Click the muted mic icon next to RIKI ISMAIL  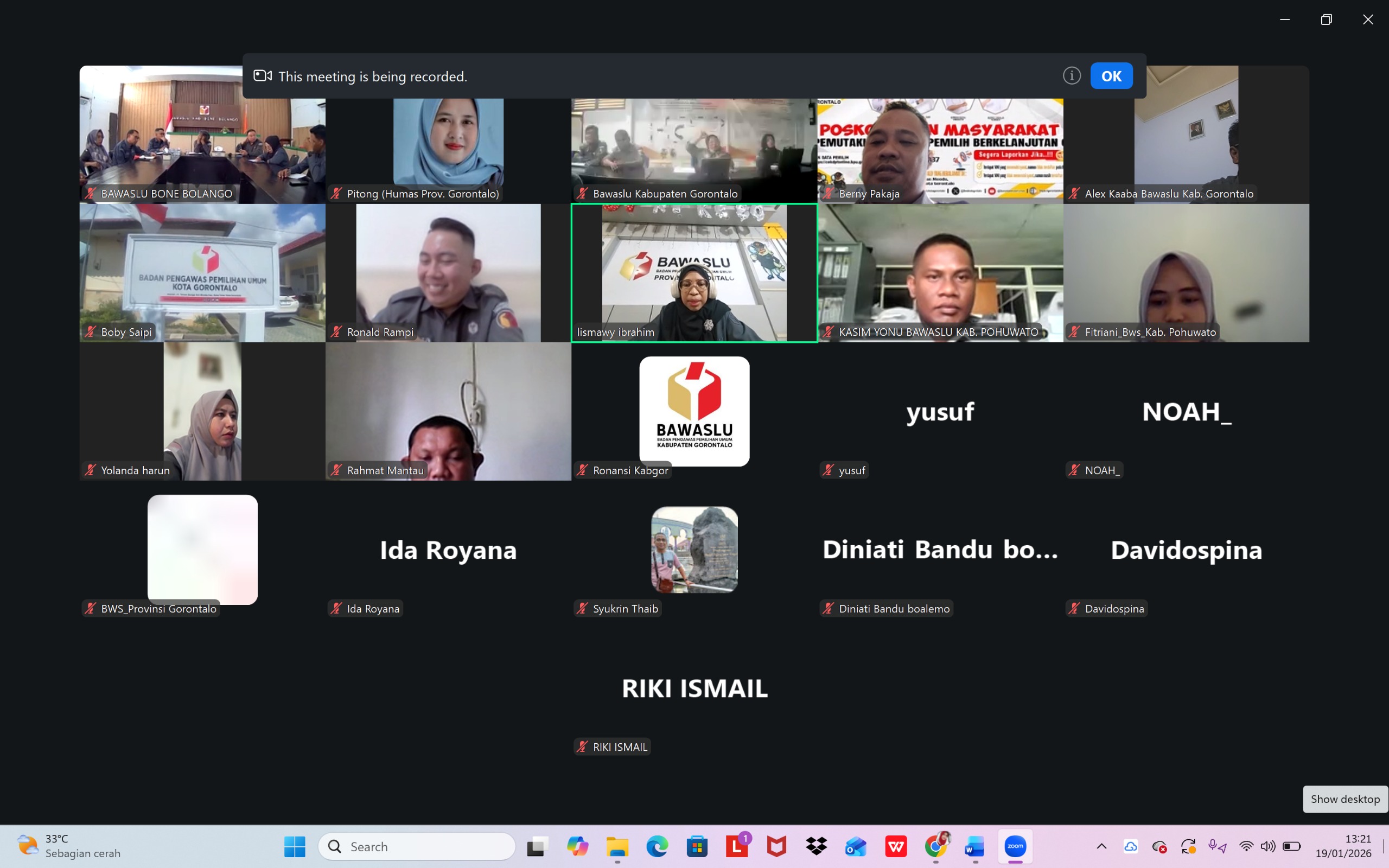(x=582, y=746)
